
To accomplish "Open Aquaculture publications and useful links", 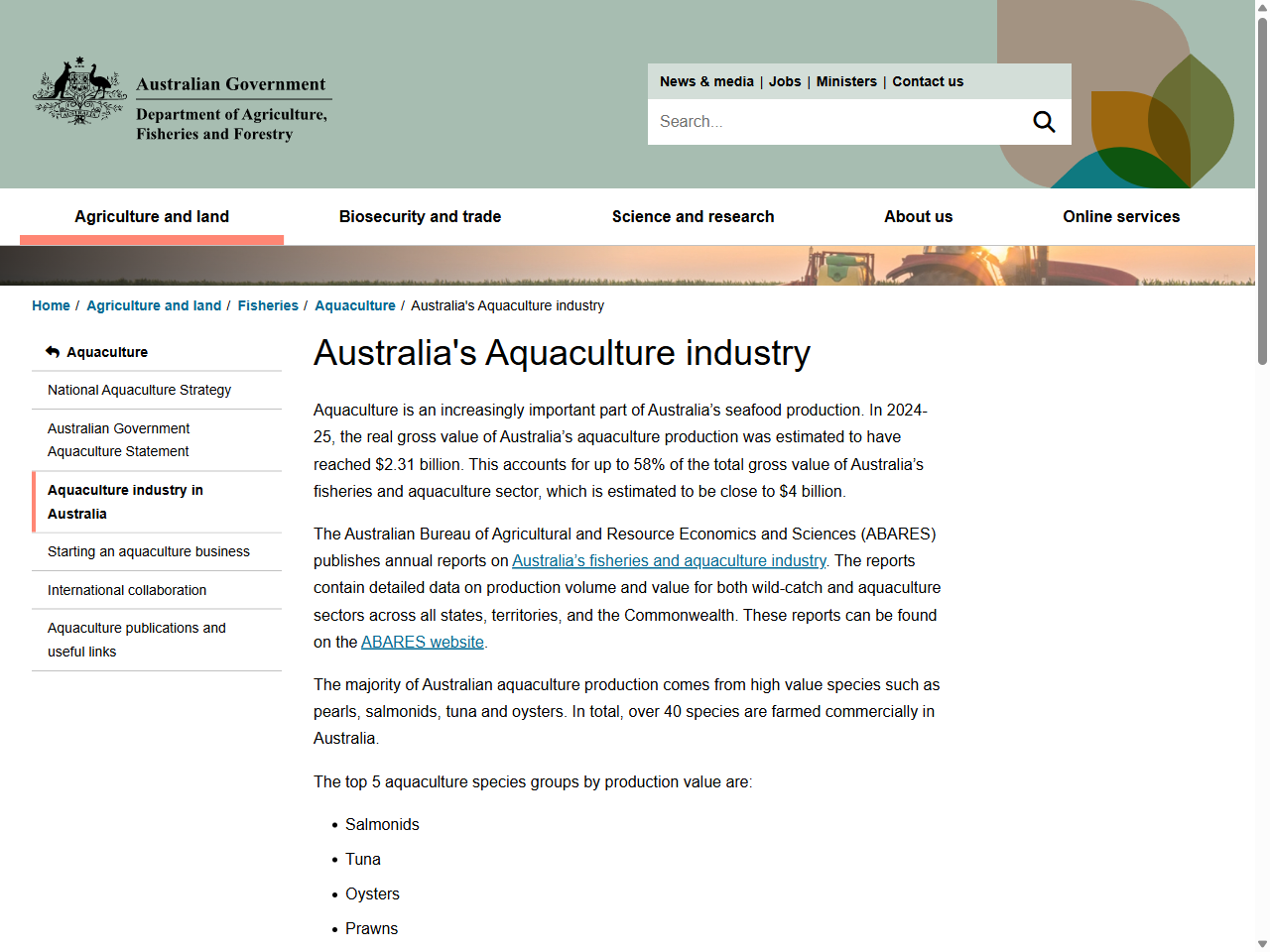I will point(136,640).
